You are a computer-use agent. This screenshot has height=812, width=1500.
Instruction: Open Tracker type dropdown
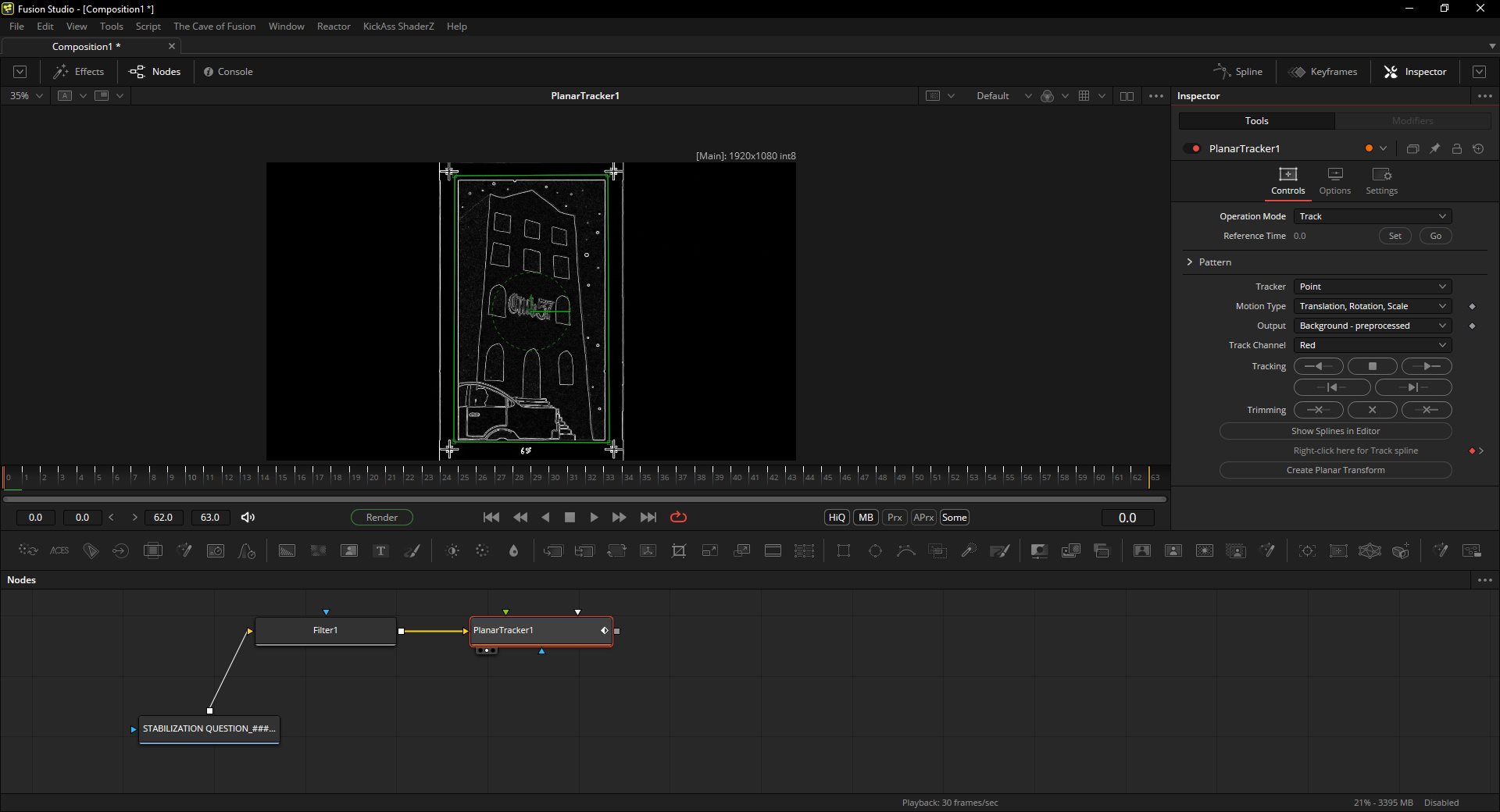pos(1373,287)
